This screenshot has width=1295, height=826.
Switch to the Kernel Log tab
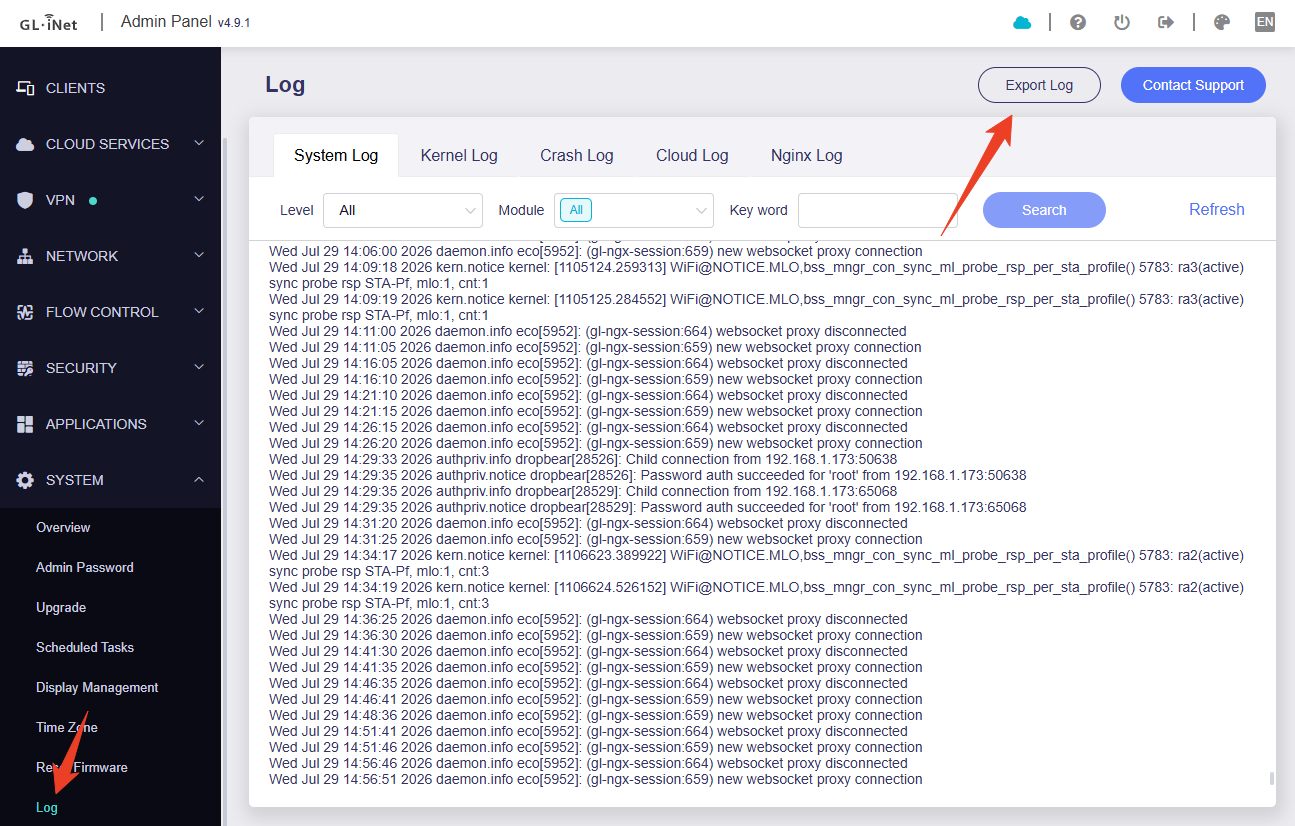click(459, 155)
